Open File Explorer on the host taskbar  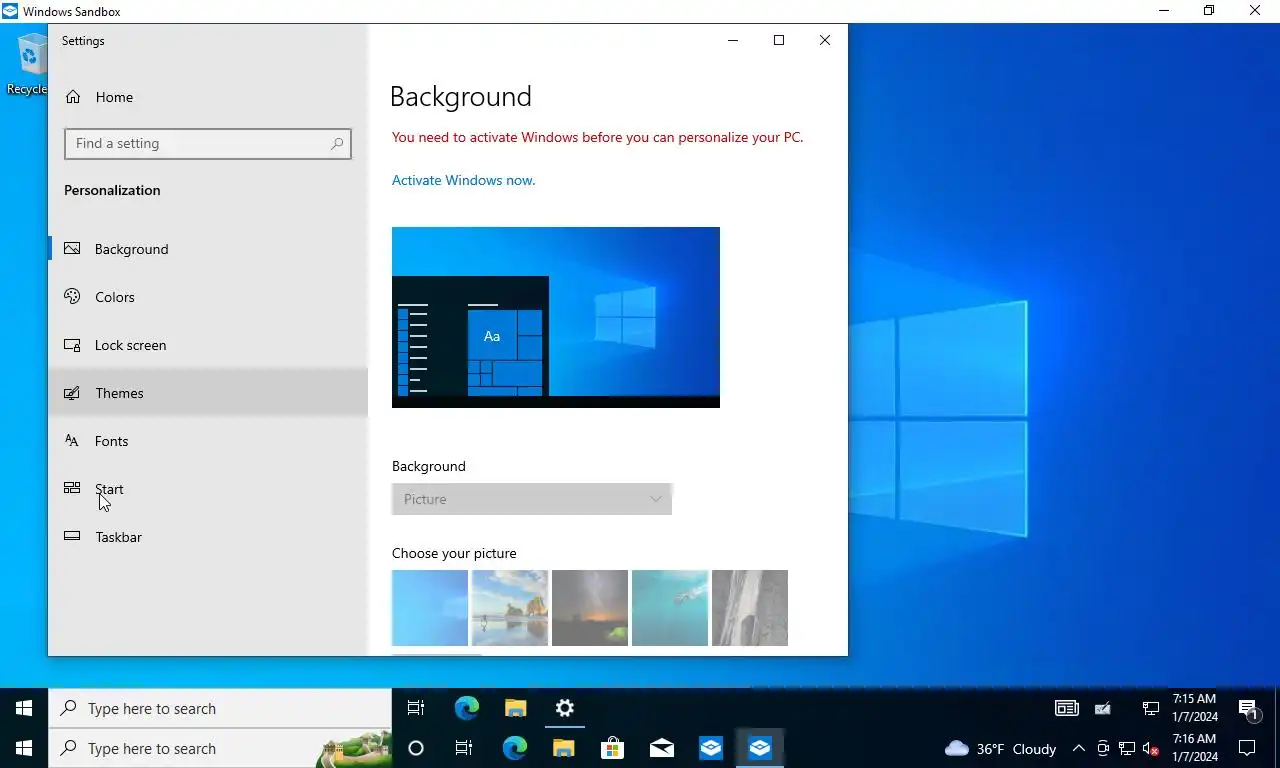[563, 748]
